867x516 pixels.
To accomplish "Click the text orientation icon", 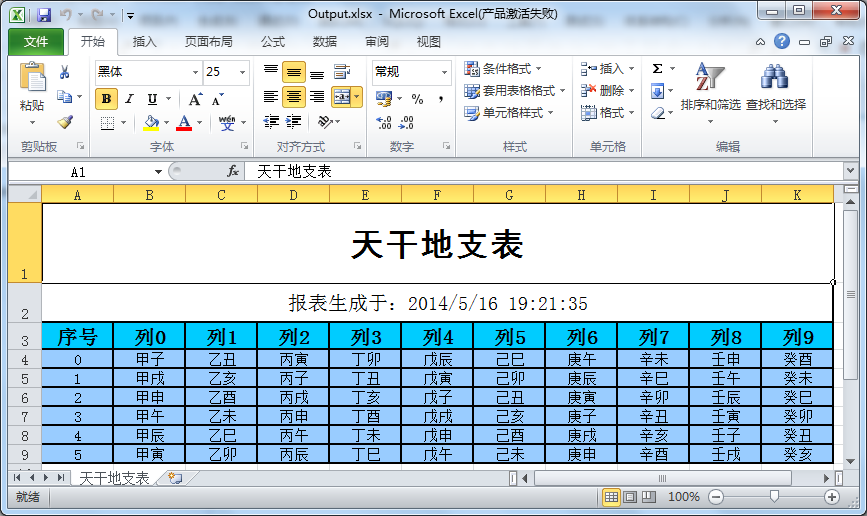I will pos(326,122).
